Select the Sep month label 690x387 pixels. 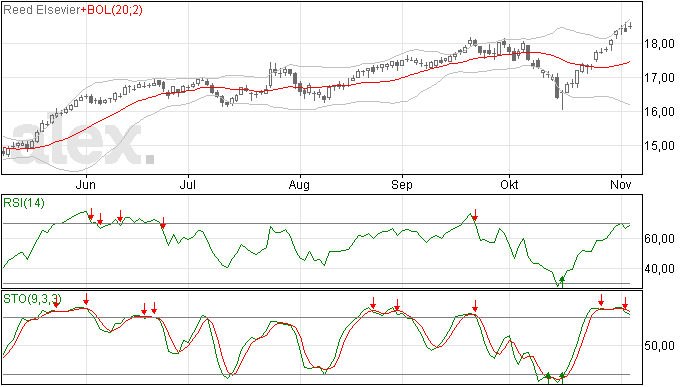click(x=402, y=184)
